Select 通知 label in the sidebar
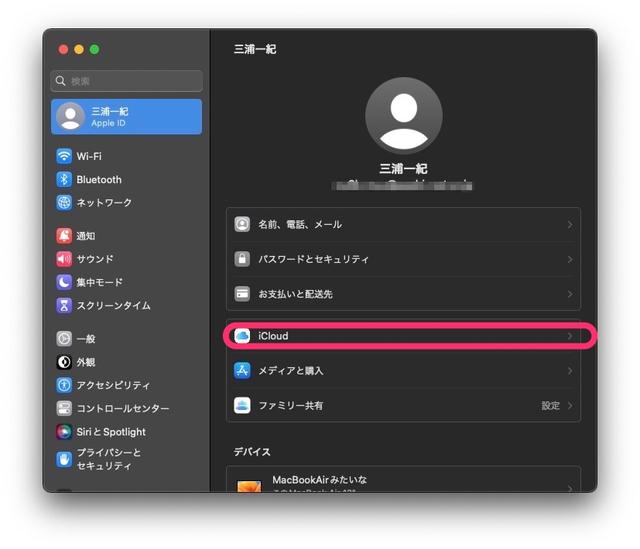 coord(86,236)
